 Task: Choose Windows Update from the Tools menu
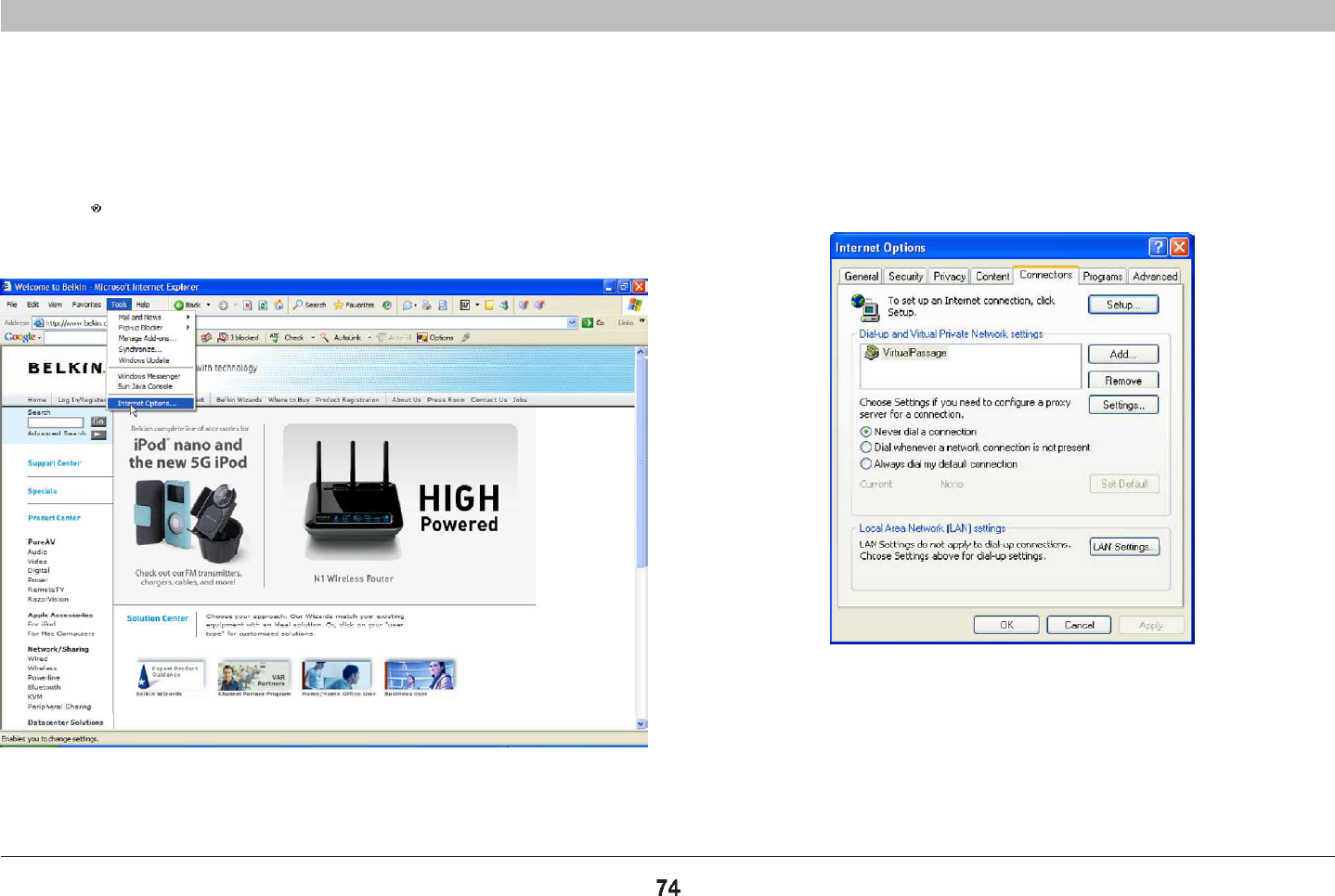coord(152,360)
